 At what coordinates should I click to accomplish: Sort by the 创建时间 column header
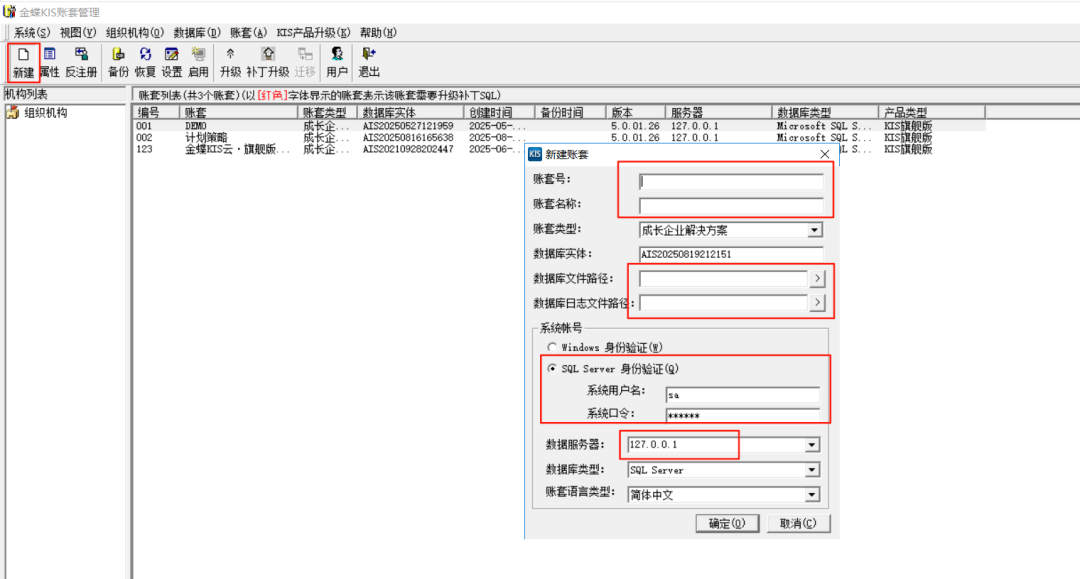coord(500,112)
